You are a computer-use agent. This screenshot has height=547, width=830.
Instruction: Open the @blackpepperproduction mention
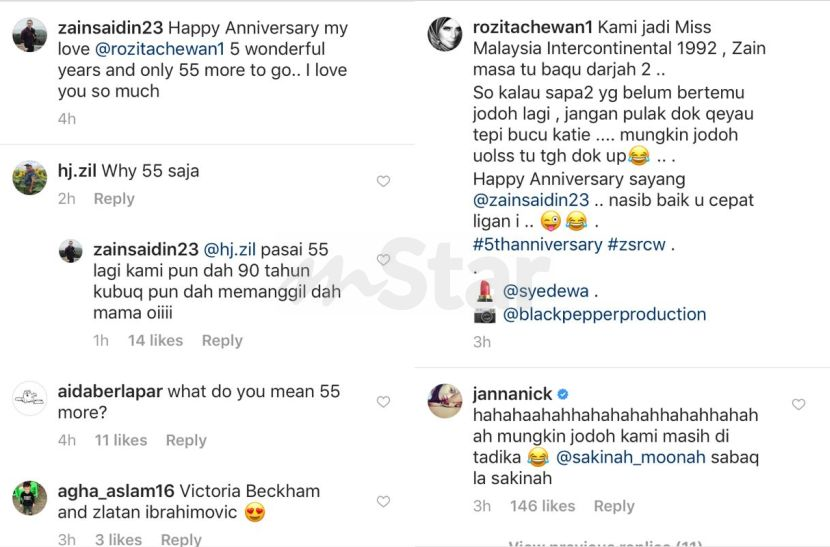(x=604, y=314)
